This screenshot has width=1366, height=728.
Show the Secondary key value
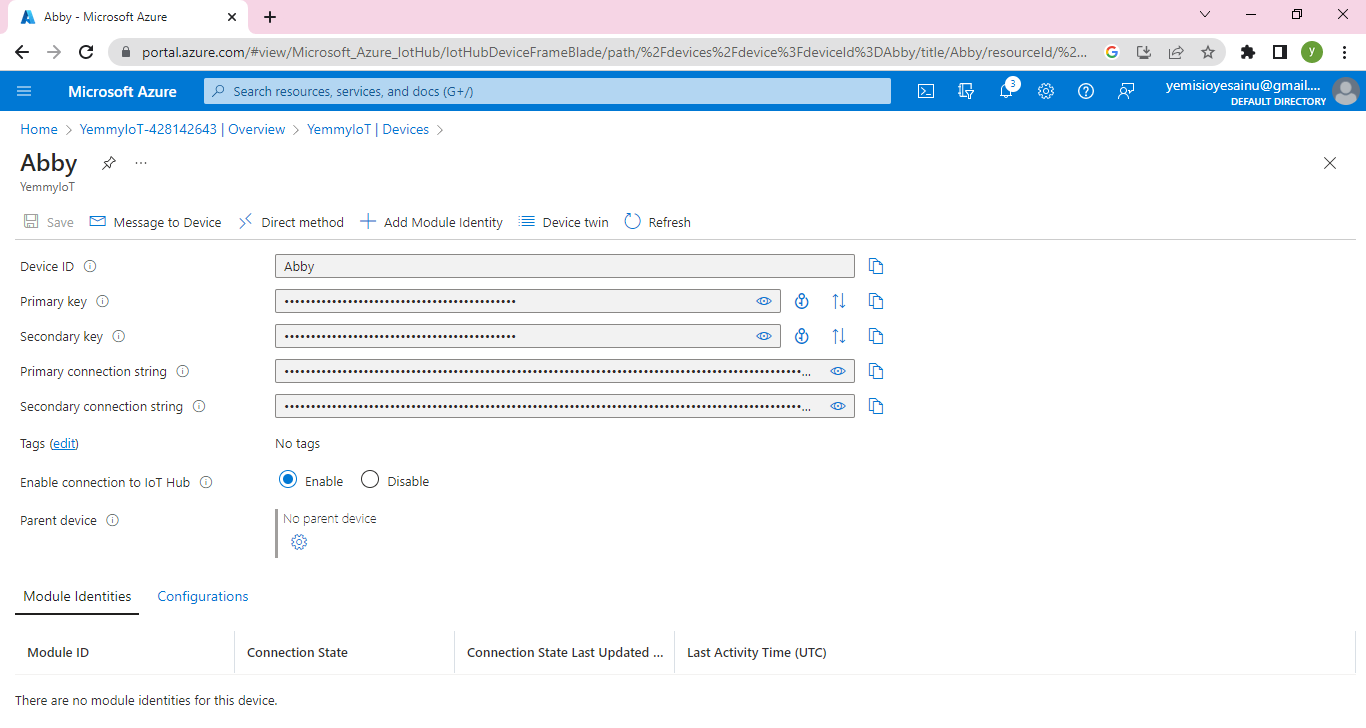point(764,336)
